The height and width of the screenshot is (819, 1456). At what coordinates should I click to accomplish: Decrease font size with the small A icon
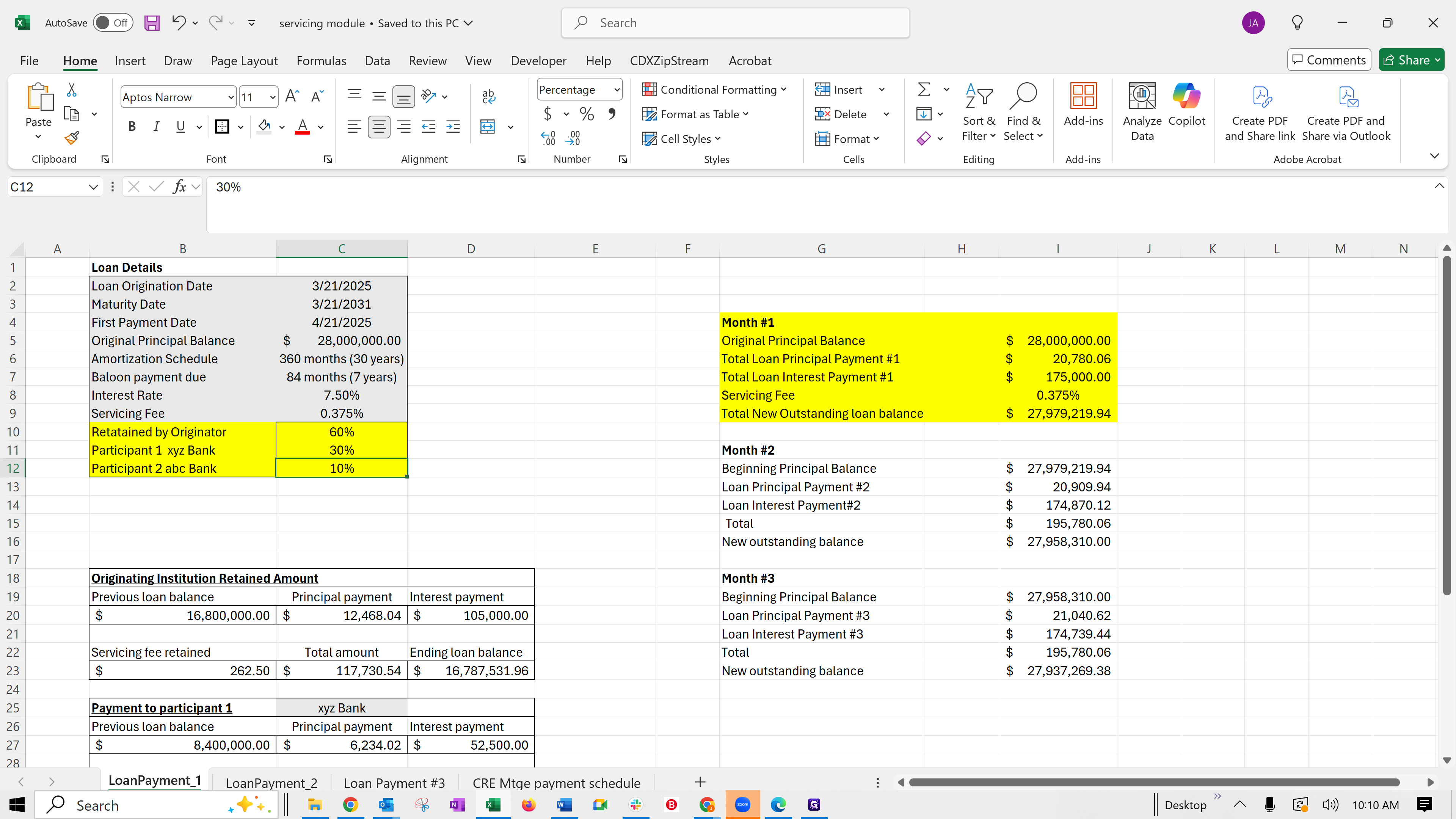pyautogui.click(x=318, y=97)
